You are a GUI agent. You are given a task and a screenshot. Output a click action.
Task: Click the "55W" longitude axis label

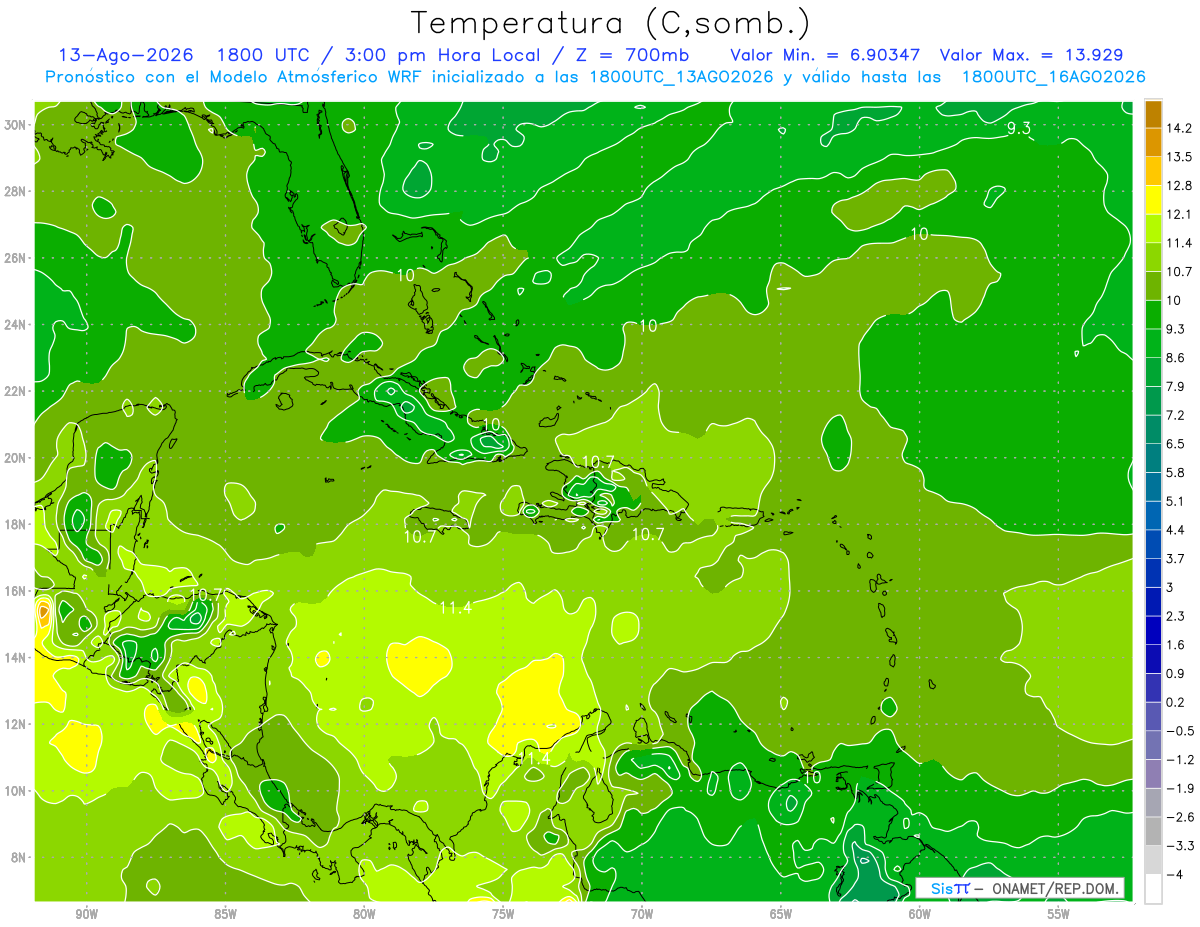pos(1059,914)
